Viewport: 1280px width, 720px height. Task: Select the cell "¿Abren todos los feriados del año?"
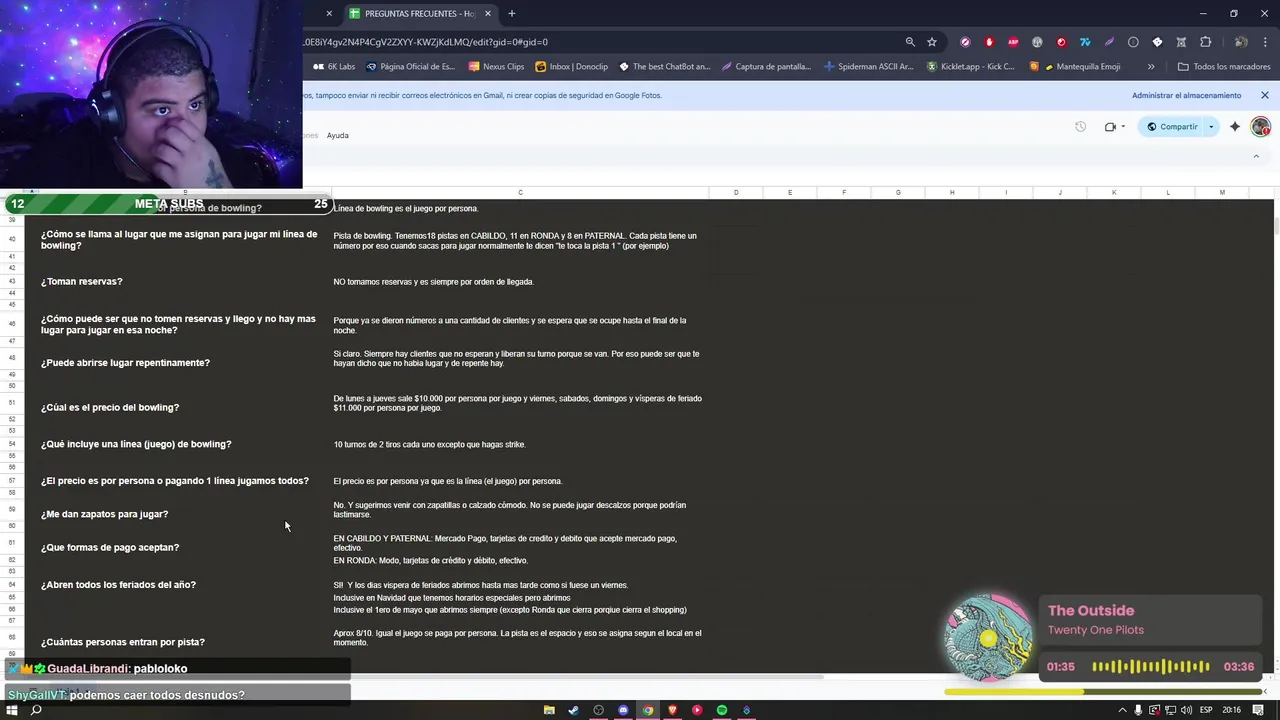tap(118, 585)
